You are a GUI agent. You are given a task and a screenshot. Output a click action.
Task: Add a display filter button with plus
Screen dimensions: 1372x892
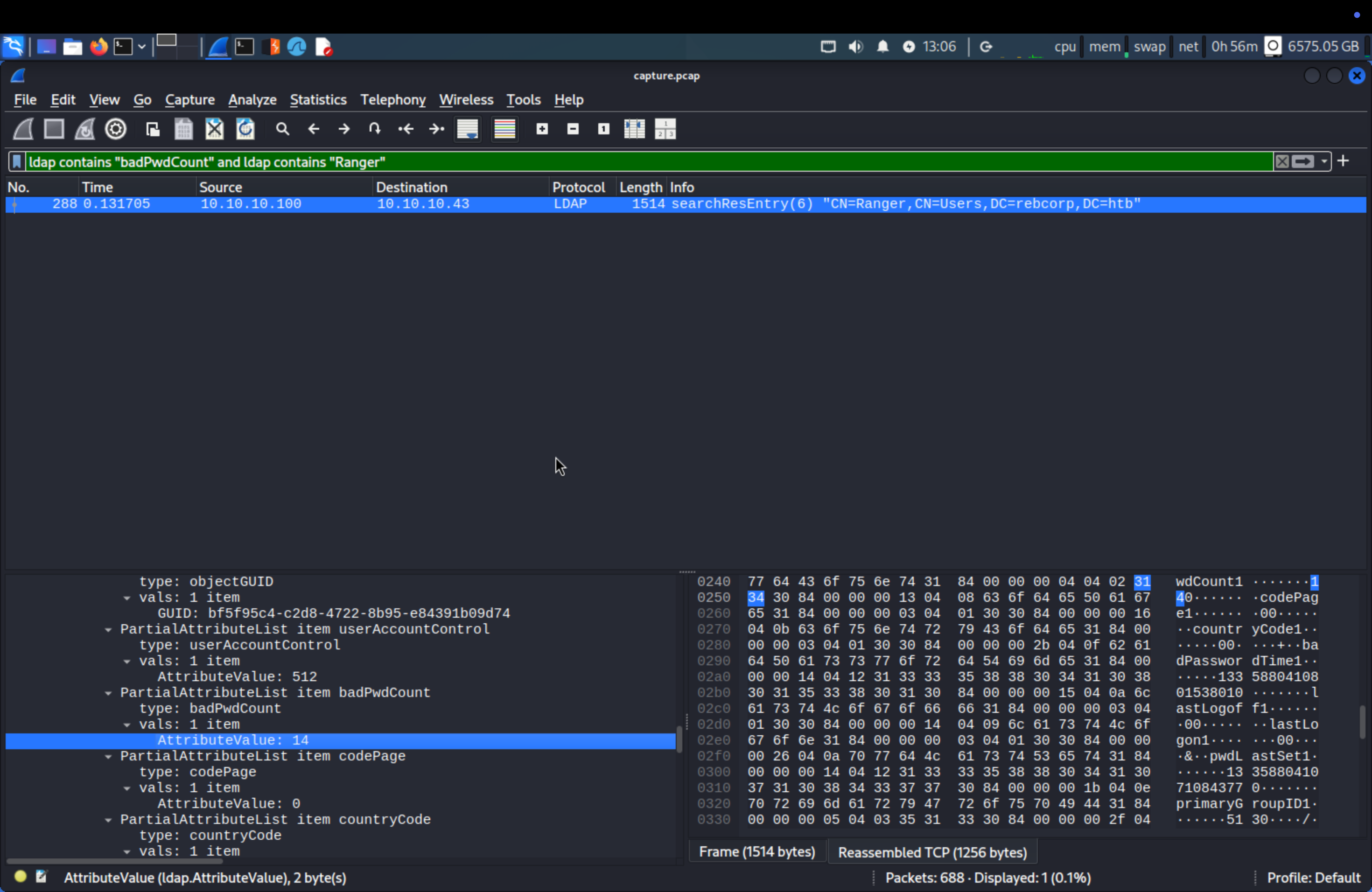[1344, 161]
